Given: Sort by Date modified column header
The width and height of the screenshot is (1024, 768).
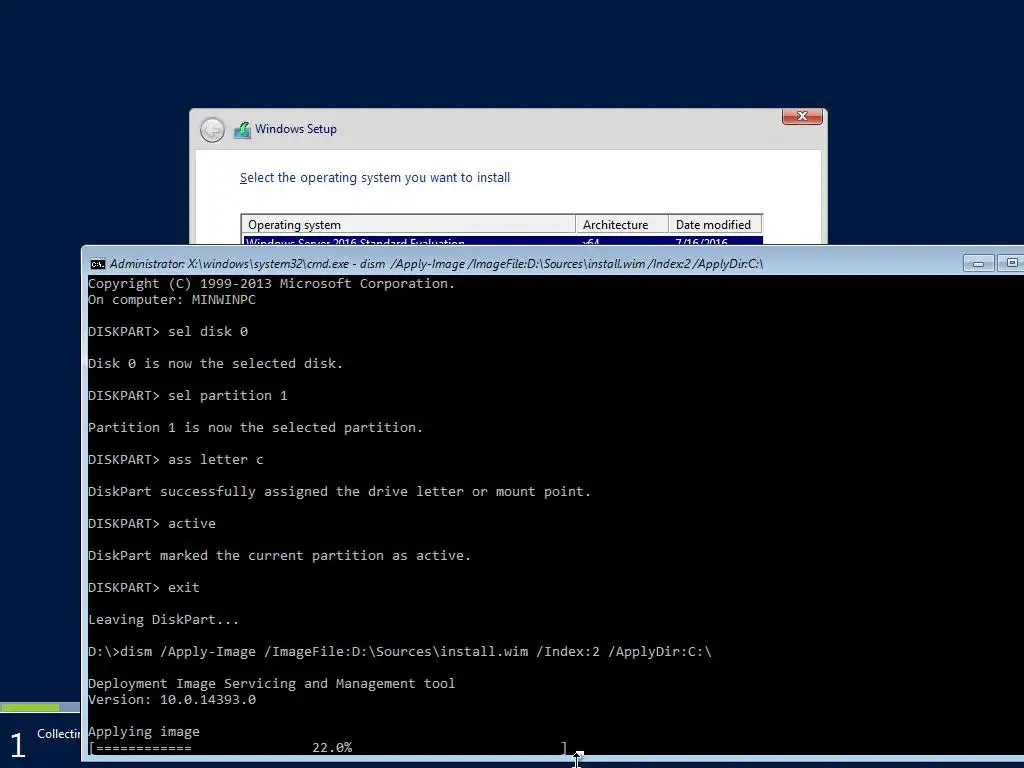Looking at the screenshot, I should [716, 225].
